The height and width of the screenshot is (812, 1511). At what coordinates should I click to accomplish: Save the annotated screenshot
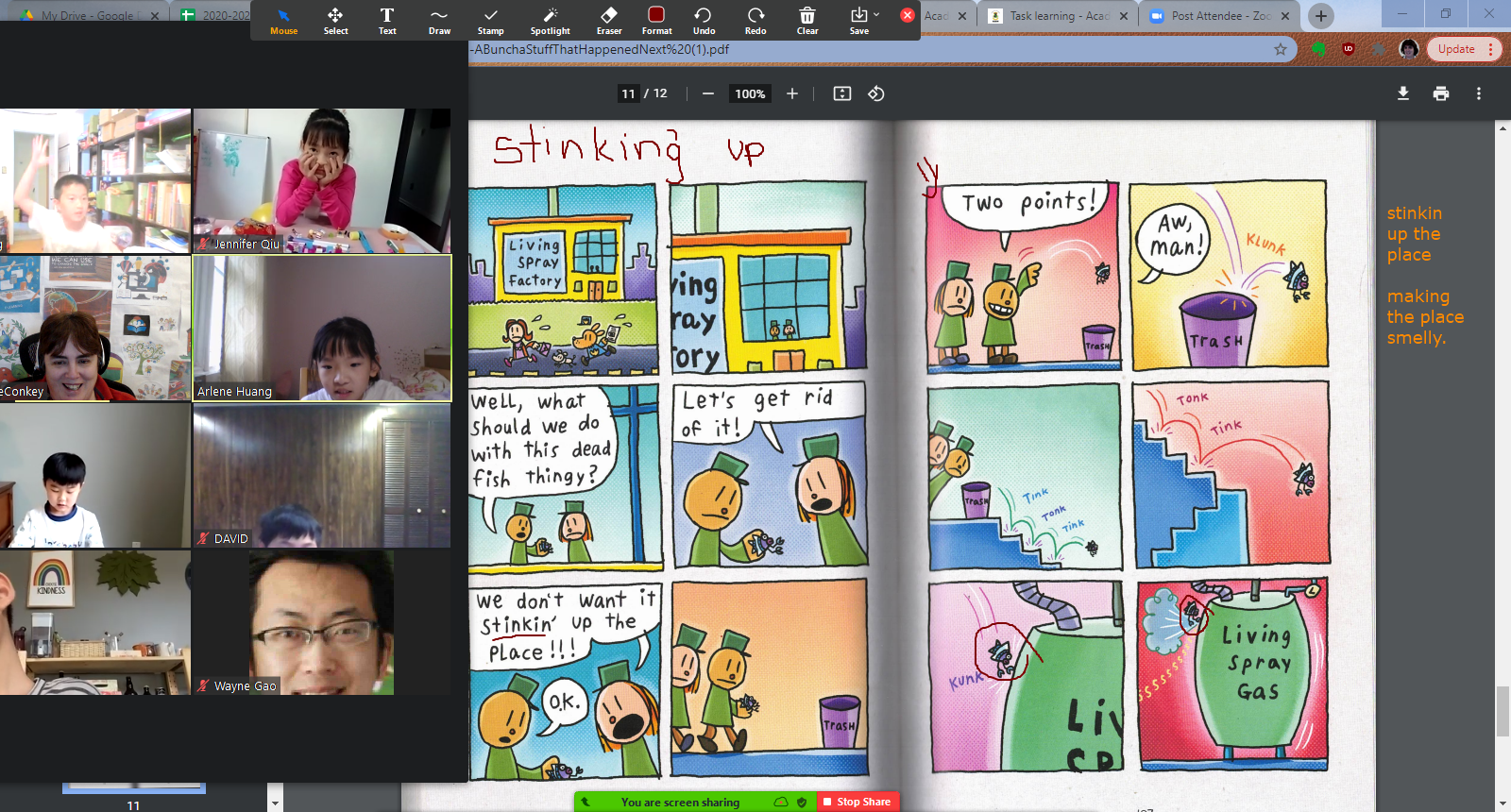(858, 21)
